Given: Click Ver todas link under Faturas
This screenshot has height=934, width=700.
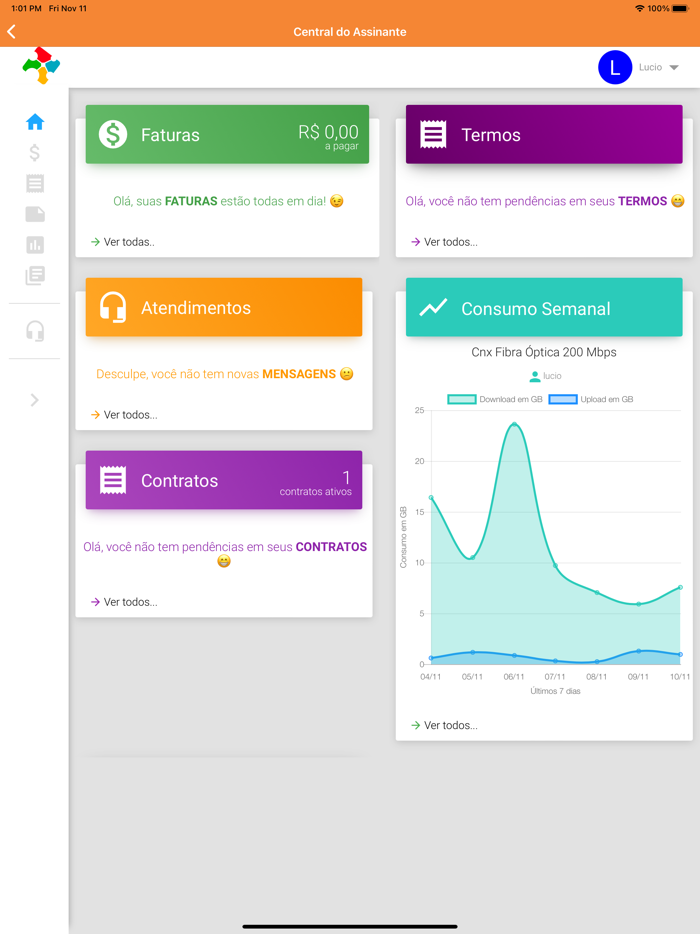Looking at the screenshot, I should (x=123, y=242).
